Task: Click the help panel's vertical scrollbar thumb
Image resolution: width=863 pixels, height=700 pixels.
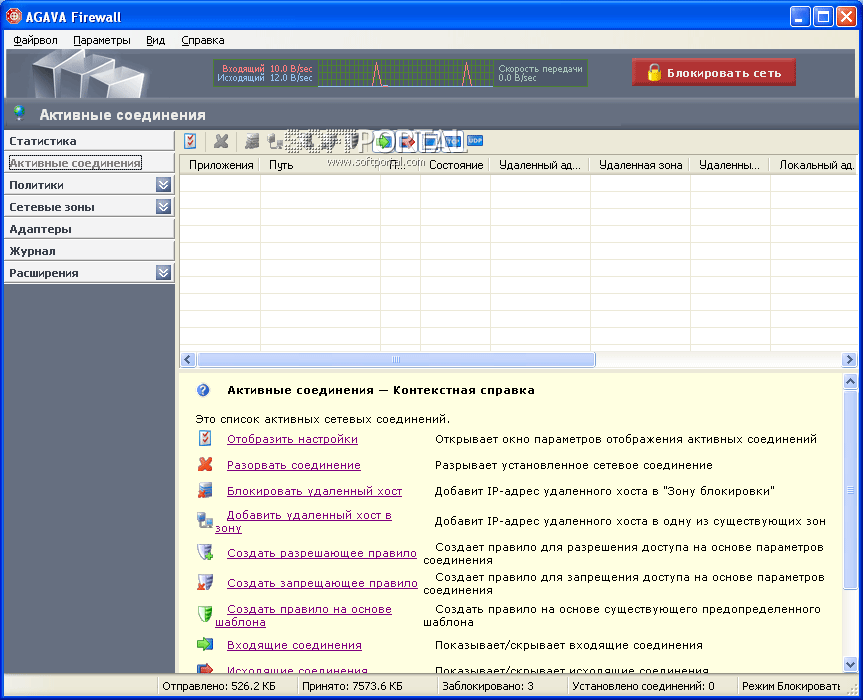Action: click(x=850, y=490)
